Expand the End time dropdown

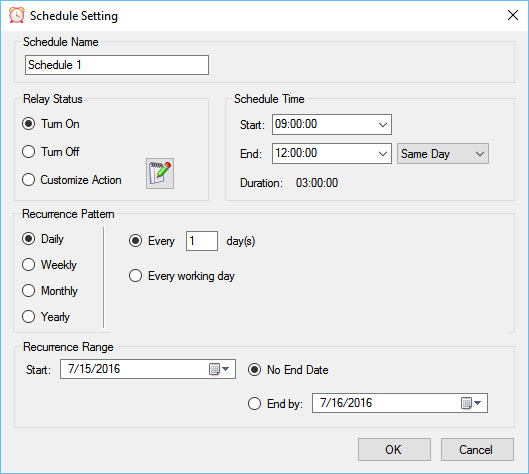[383, 154]
